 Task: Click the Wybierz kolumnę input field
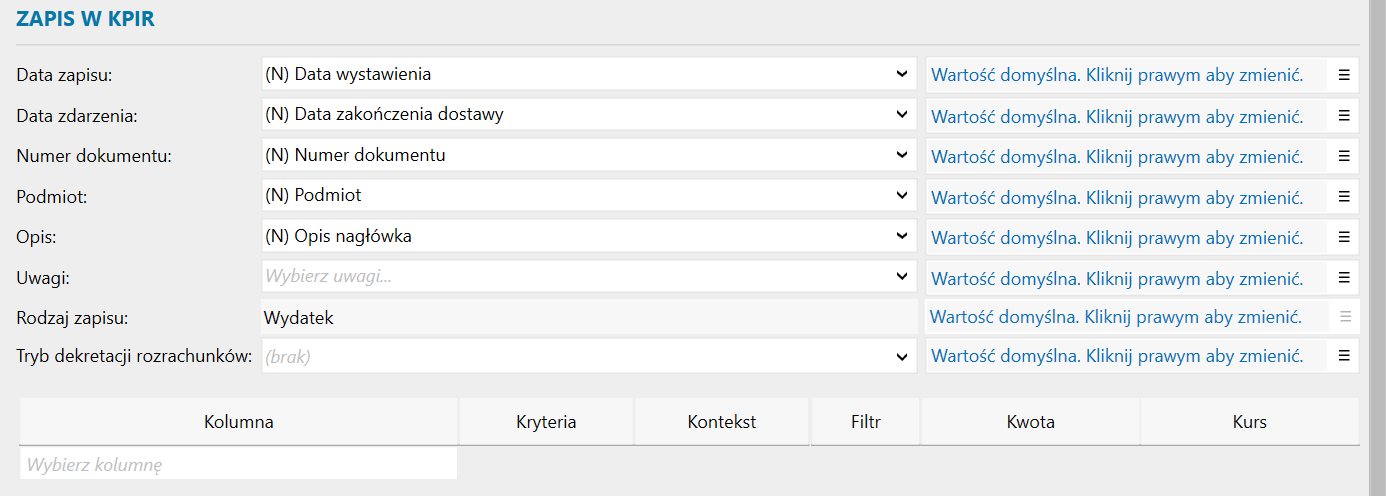pyautogui.click(x=238, y=464)
